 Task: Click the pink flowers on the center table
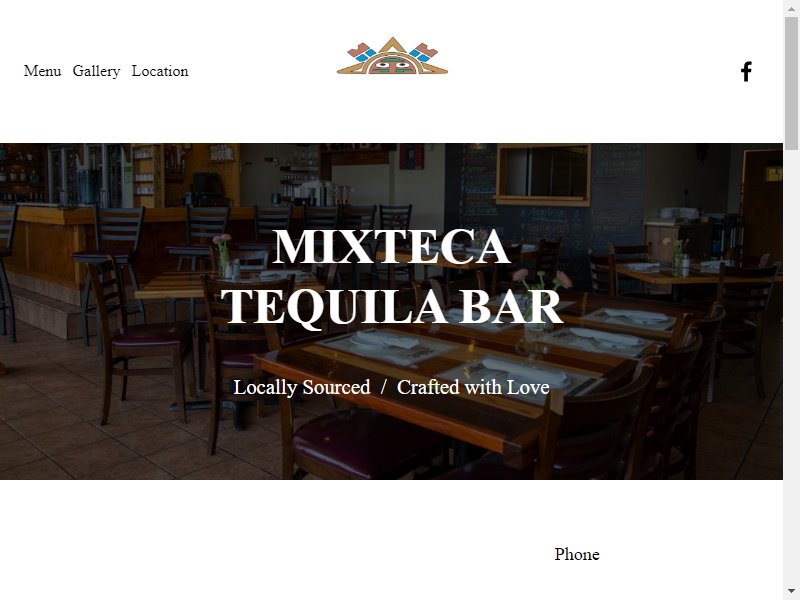click(x=542, y=279)
